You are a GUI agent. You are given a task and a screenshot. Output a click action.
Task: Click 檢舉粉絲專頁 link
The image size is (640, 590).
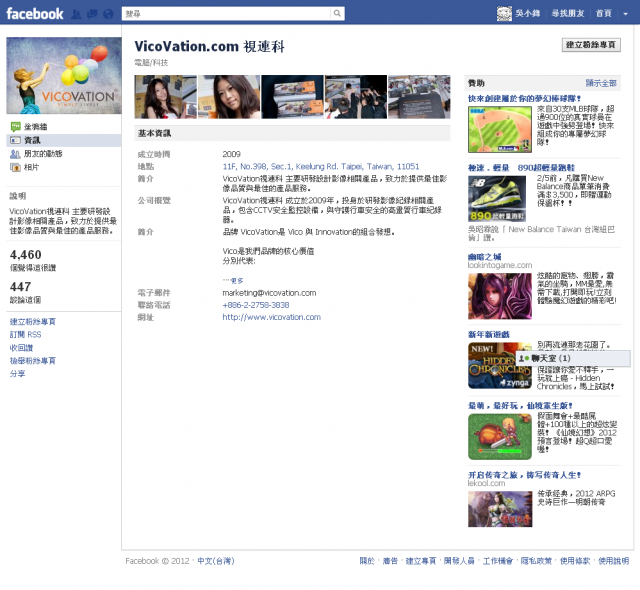[x=33, y=361]
